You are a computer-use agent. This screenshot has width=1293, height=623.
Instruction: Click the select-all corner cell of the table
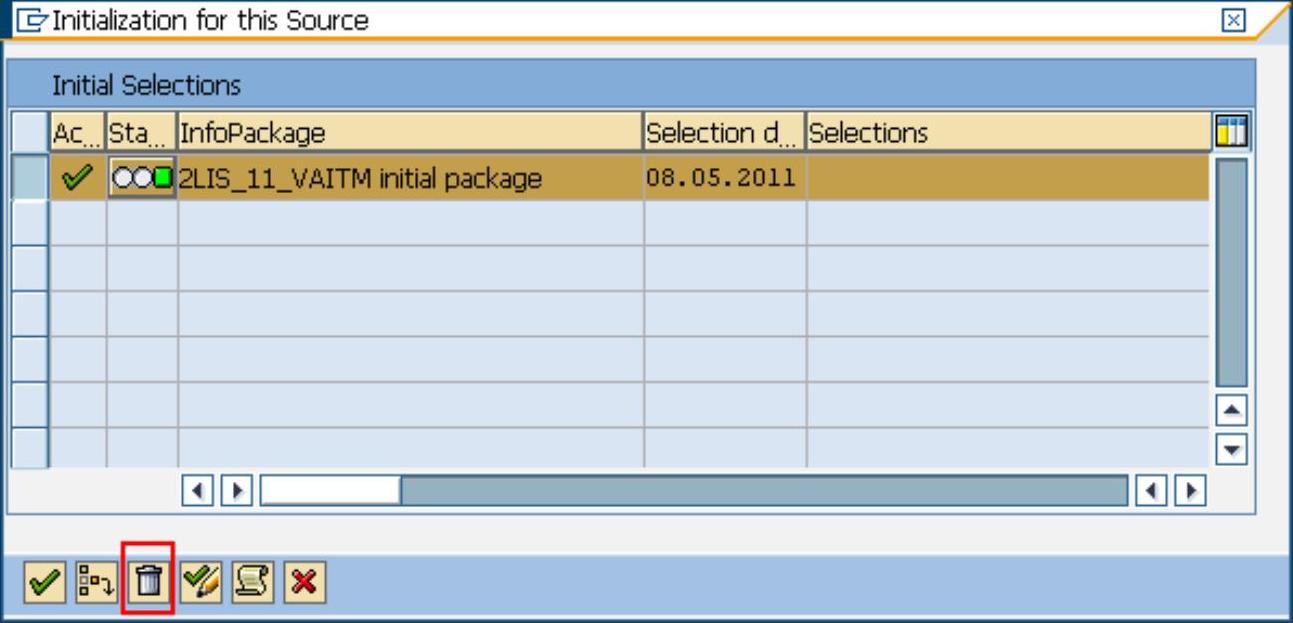pyautogui.click(x=33, y=132)
